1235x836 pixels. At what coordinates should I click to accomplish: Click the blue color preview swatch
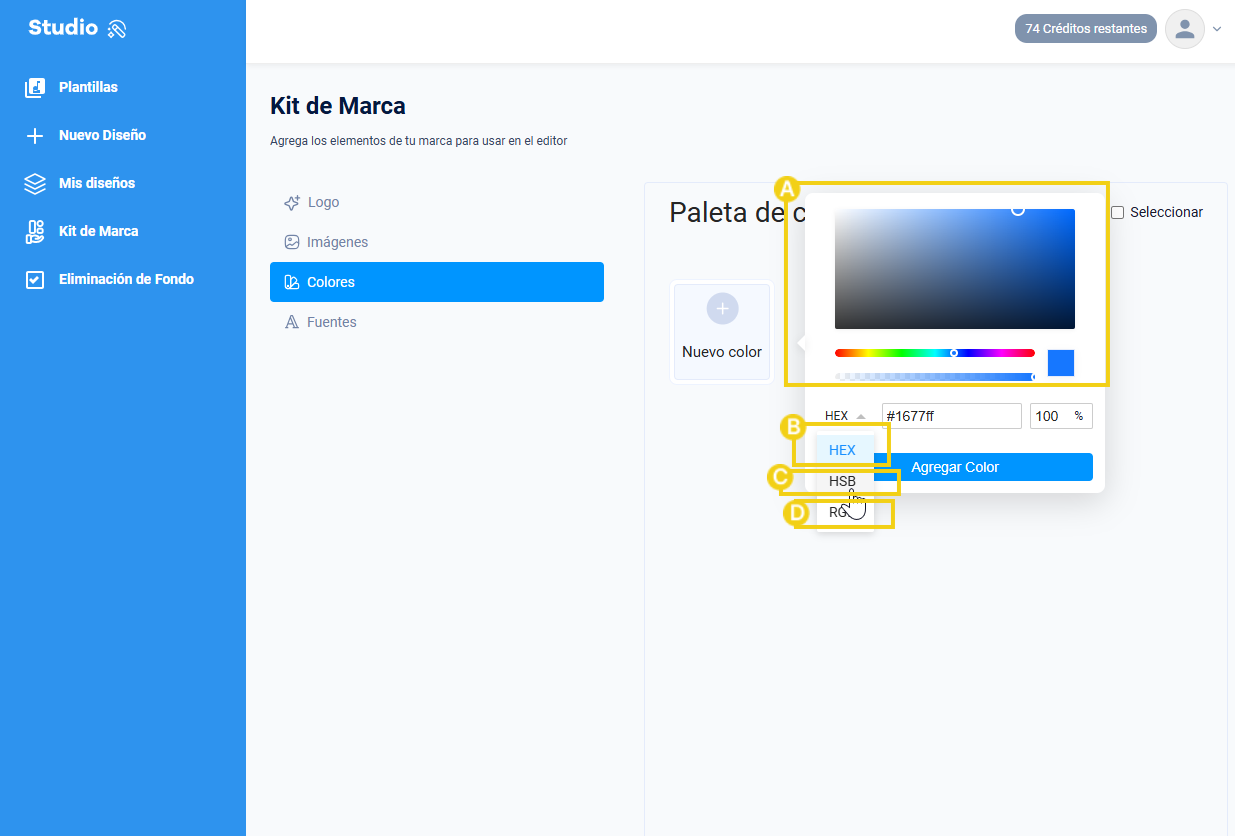tap(1061, 363)
